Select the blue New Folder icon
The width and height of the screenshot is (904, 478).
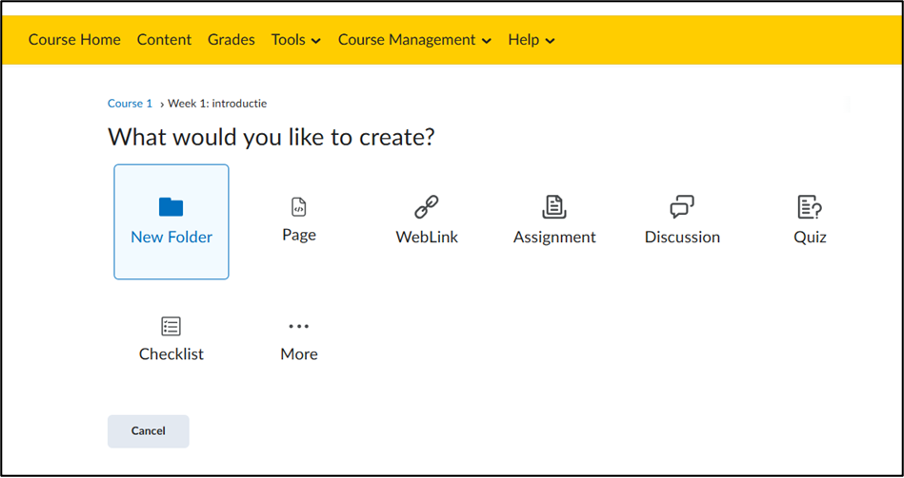(x=171, y=207)
